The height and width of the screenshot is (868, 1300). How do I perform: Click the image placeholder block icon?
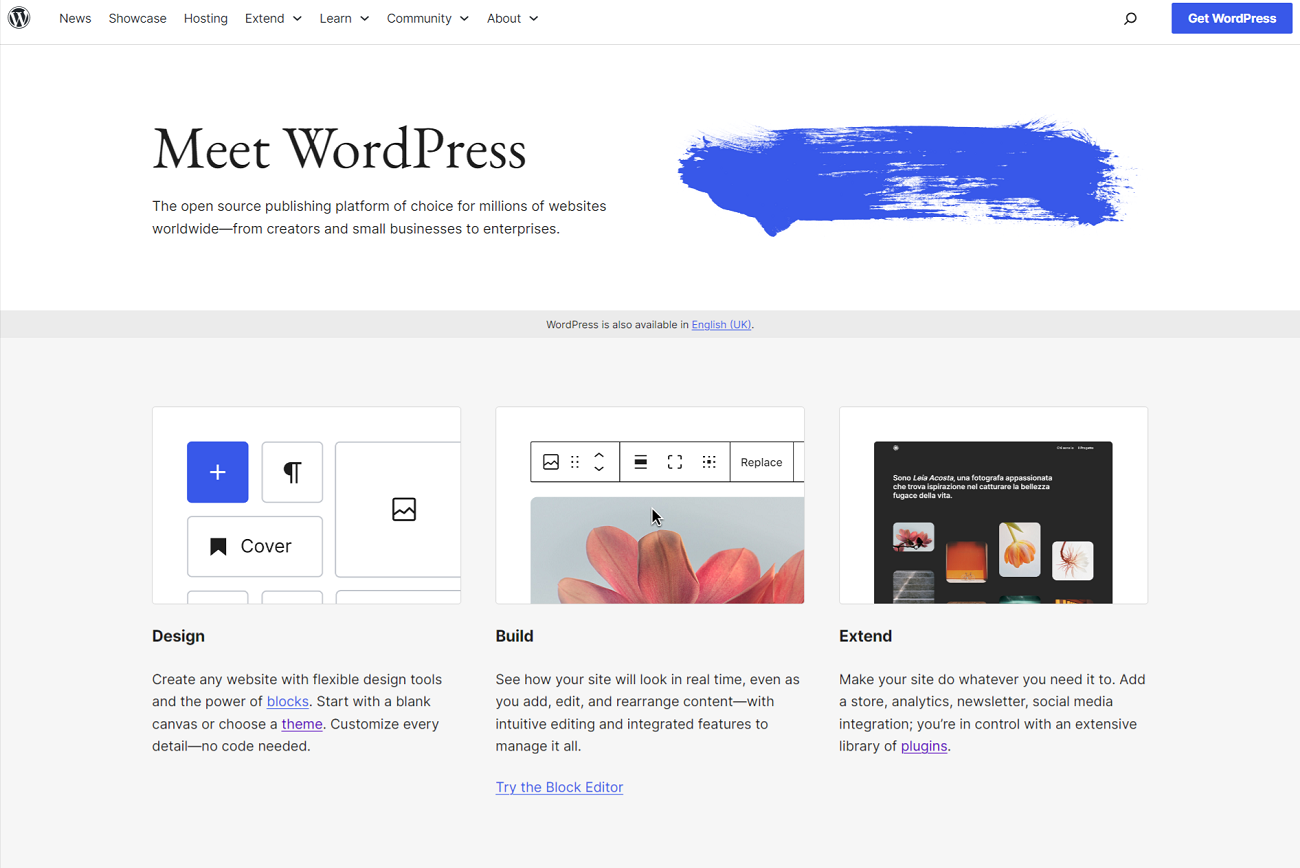(x=404, y=509)
